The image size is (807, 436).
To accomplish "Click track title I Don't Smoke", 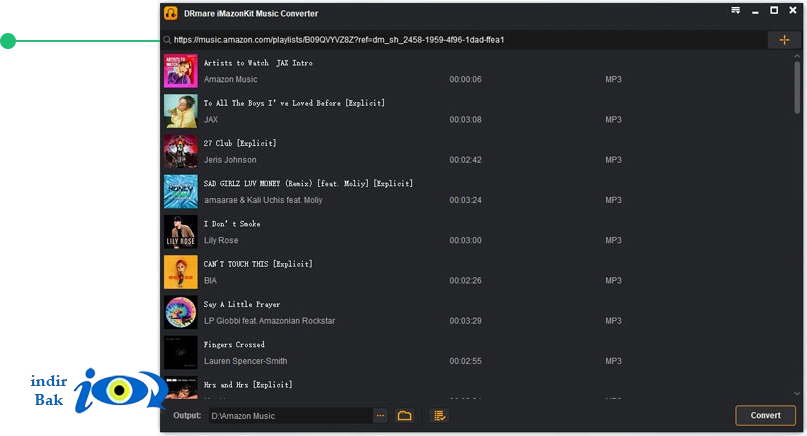I will (x=232, y=224).
